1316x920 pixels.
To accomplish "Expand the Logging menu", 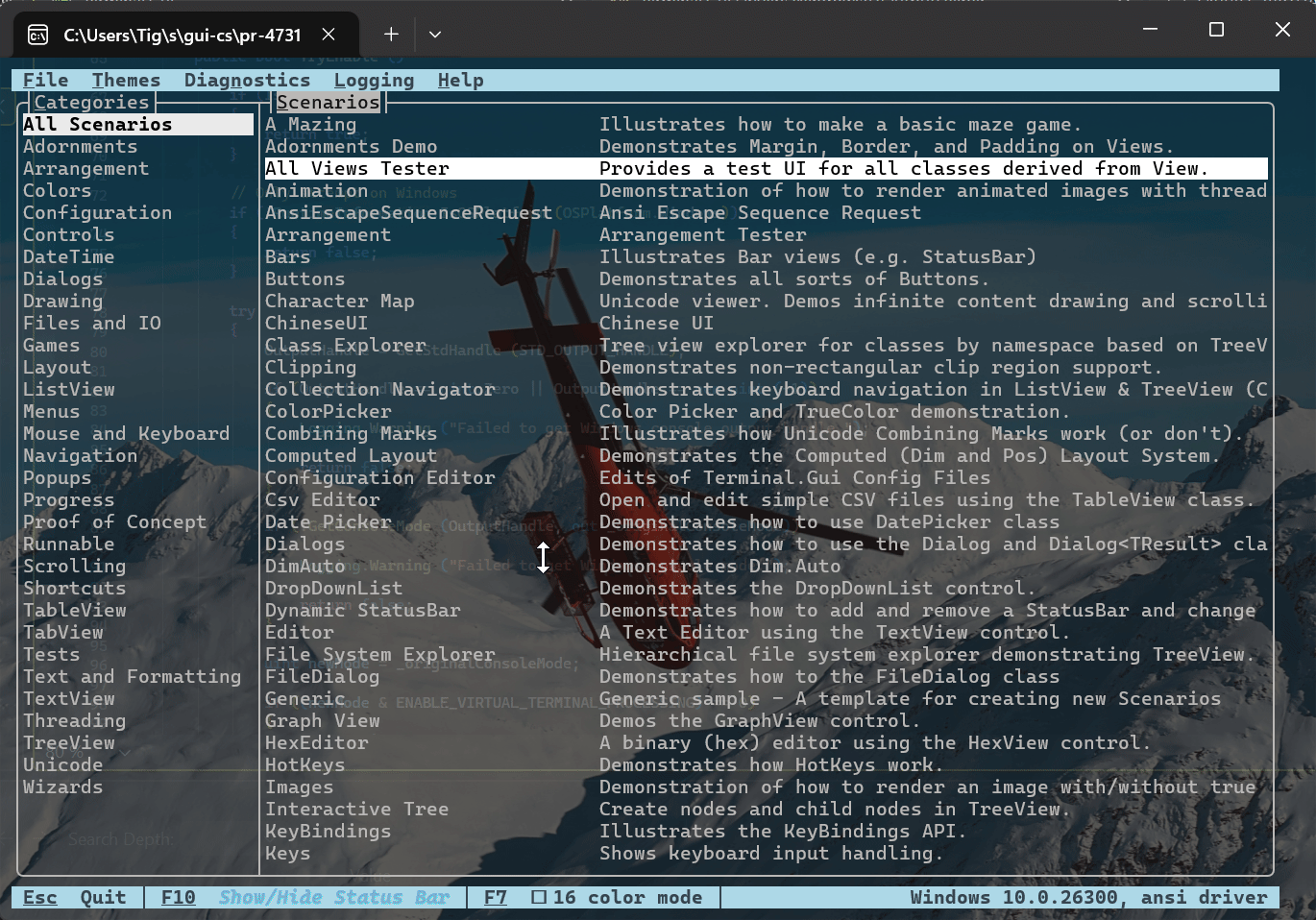I will tap(374, 81).
